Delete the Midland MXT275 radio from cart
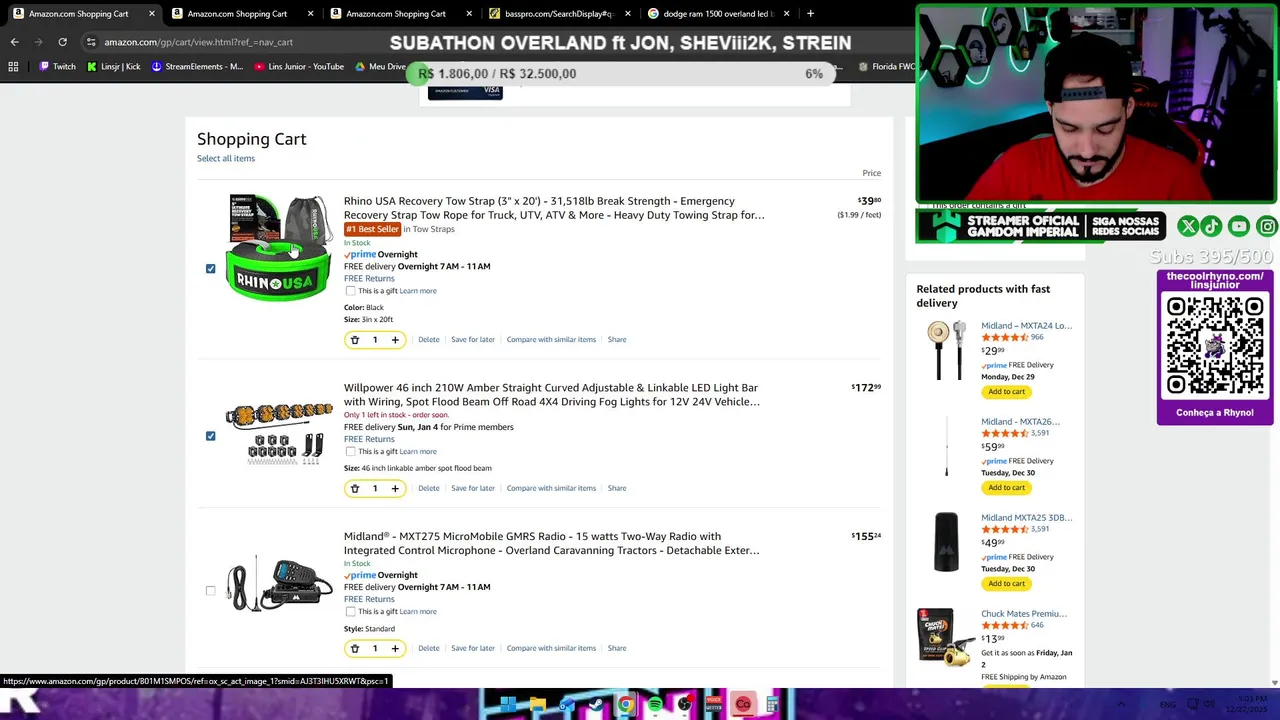The width and height of the screenshot is (1280, 720). pyautogui.click(x=429, y=649)
